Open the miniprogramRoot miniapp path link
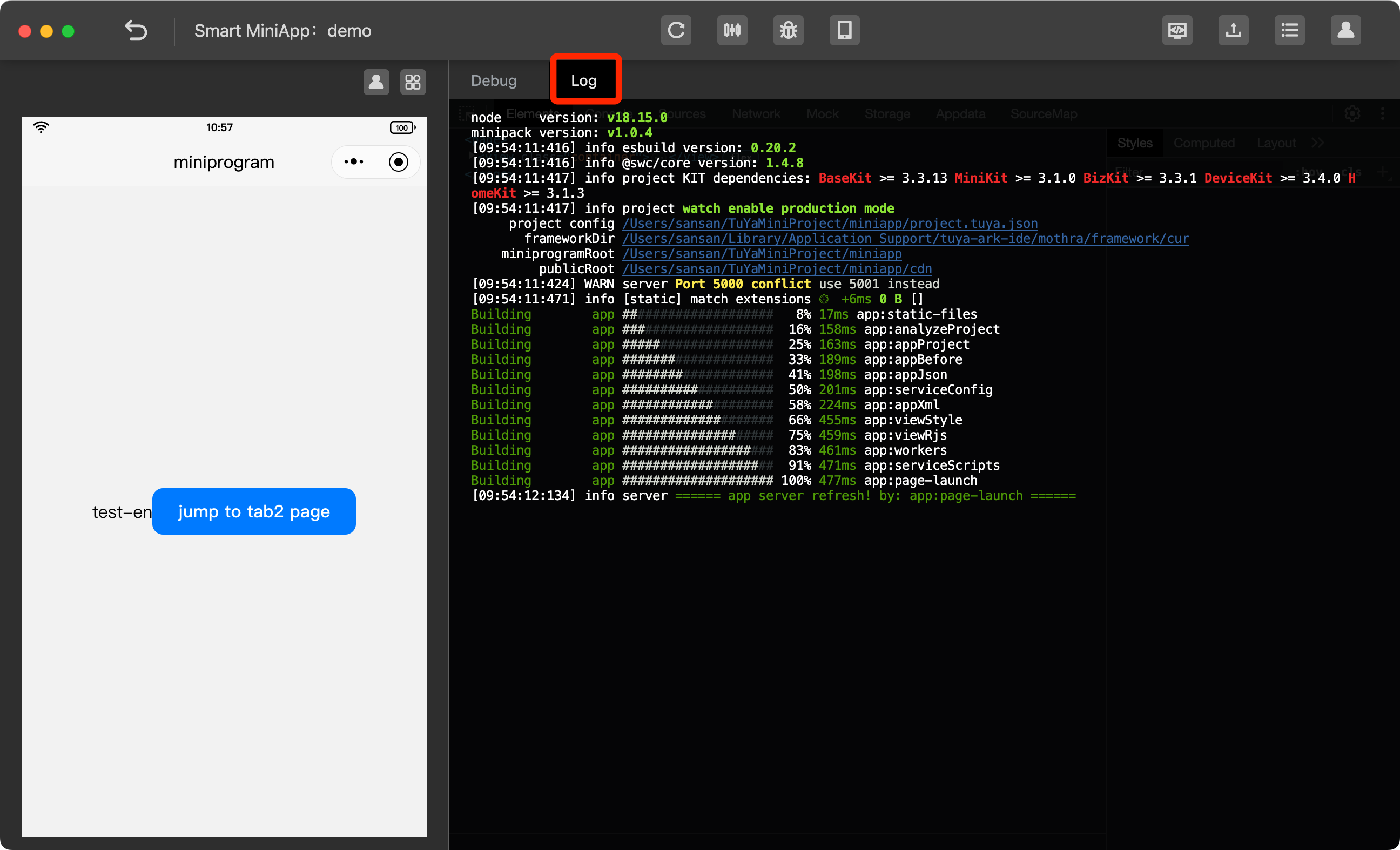1400x850 pixels. tap(762, 254)
